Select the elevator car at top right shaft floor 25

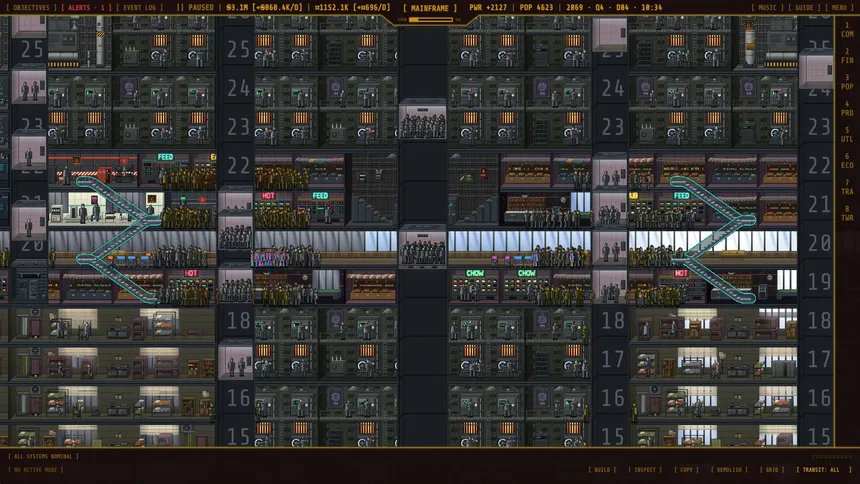609,34
